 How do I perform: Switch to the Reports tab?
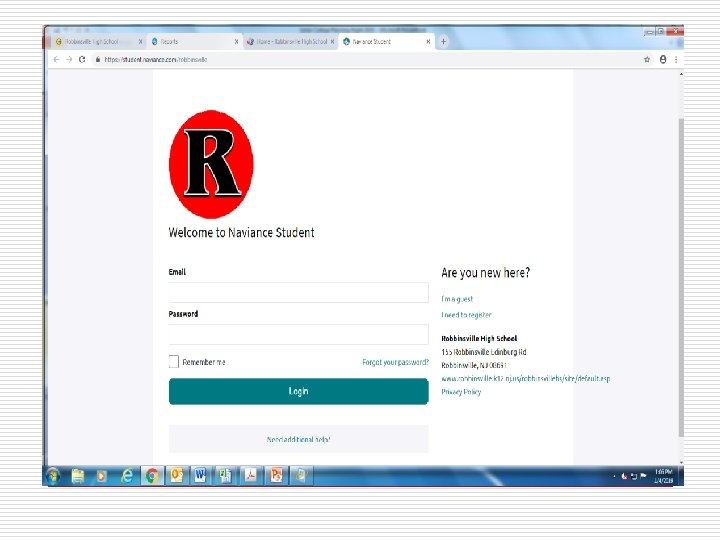[195, 41]
